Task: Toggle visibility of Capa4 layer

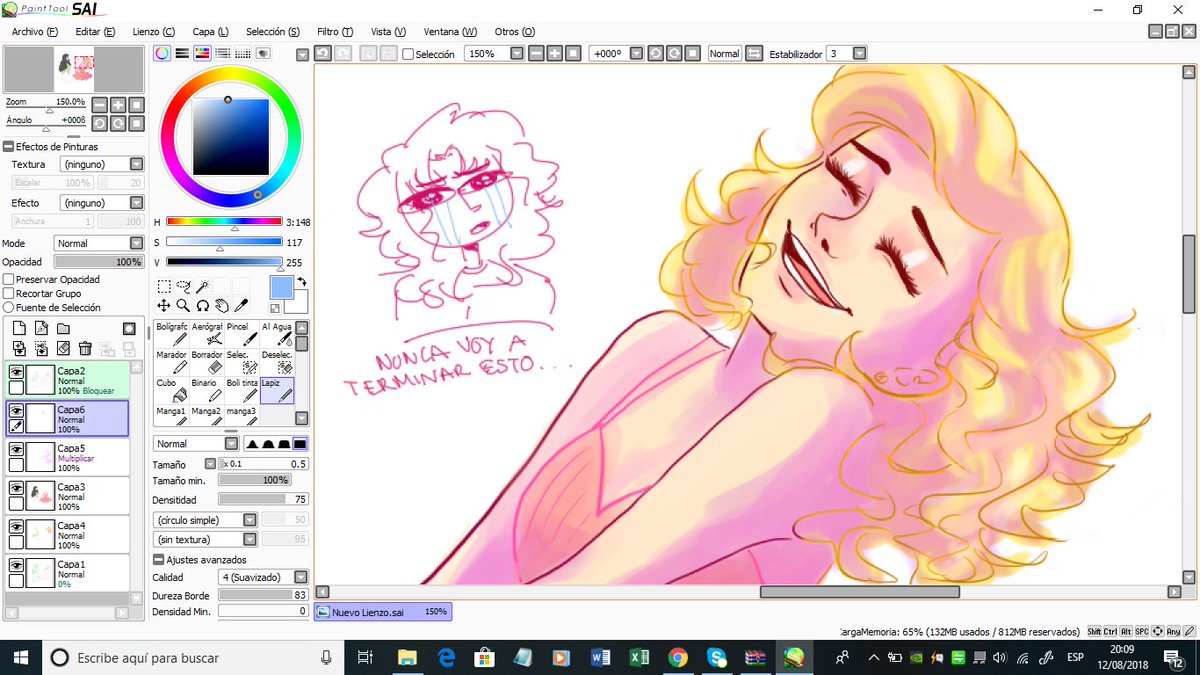Action: coord(16,526)
